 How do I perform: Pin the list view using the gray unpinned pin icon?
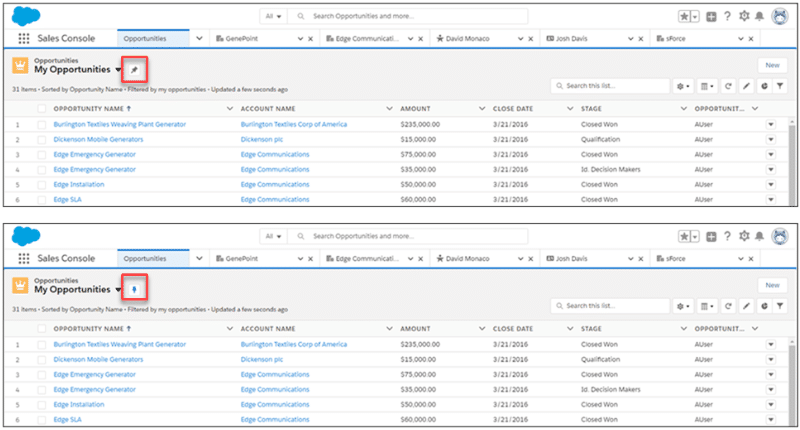coord(134,70)
